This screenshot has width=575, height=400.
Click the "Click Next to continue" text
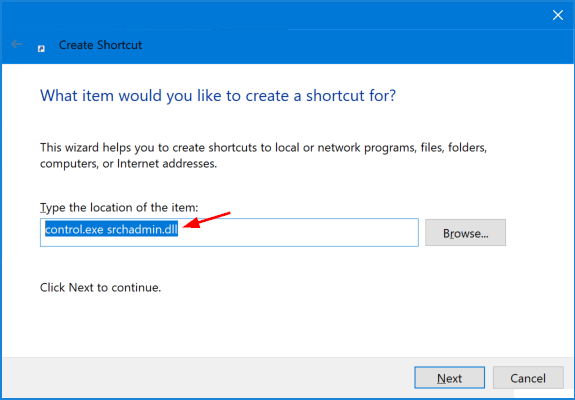pos(100,287)
